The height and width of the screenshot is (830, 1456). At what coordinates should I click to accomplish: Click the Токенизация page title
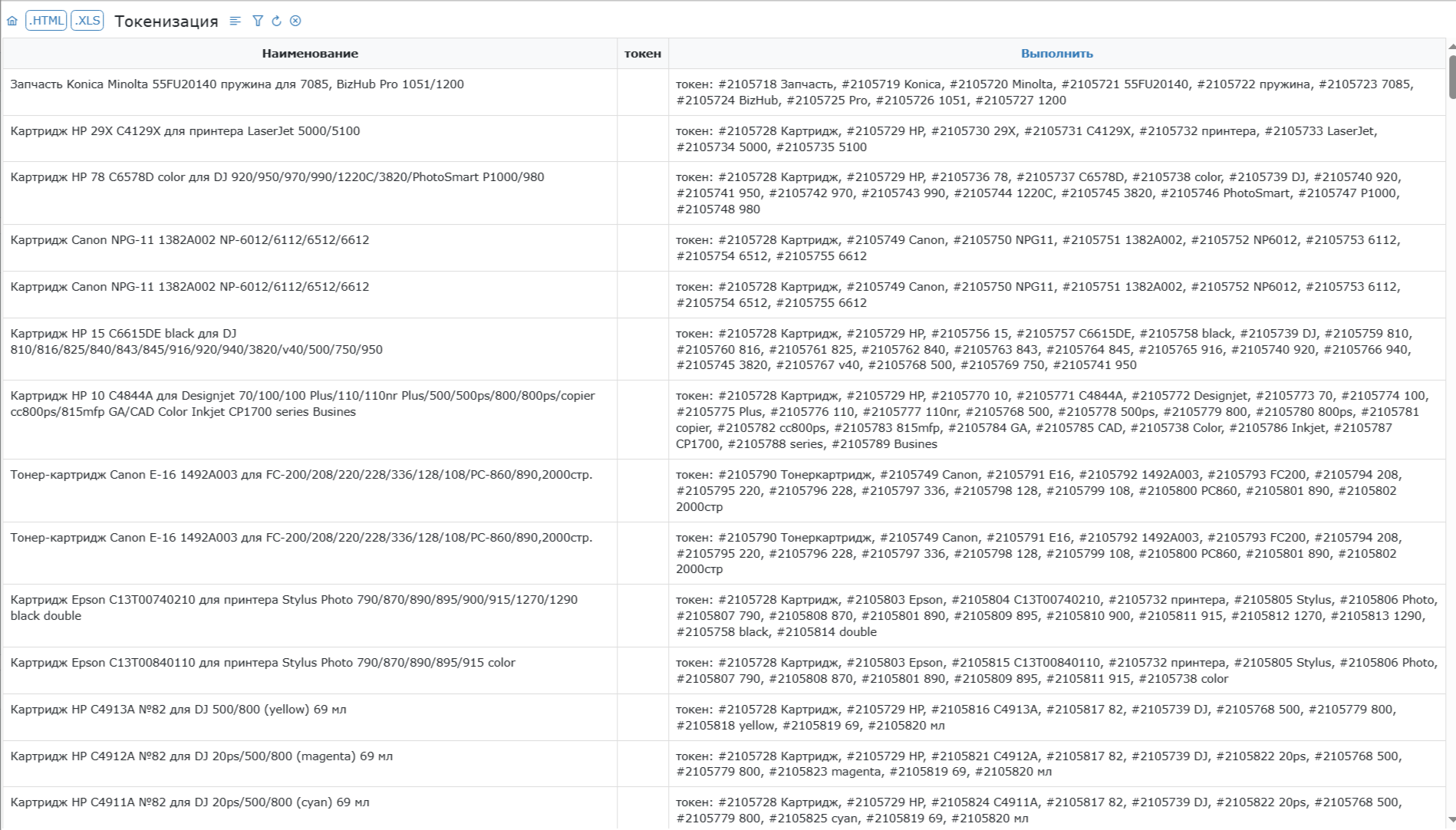point(166,21)
